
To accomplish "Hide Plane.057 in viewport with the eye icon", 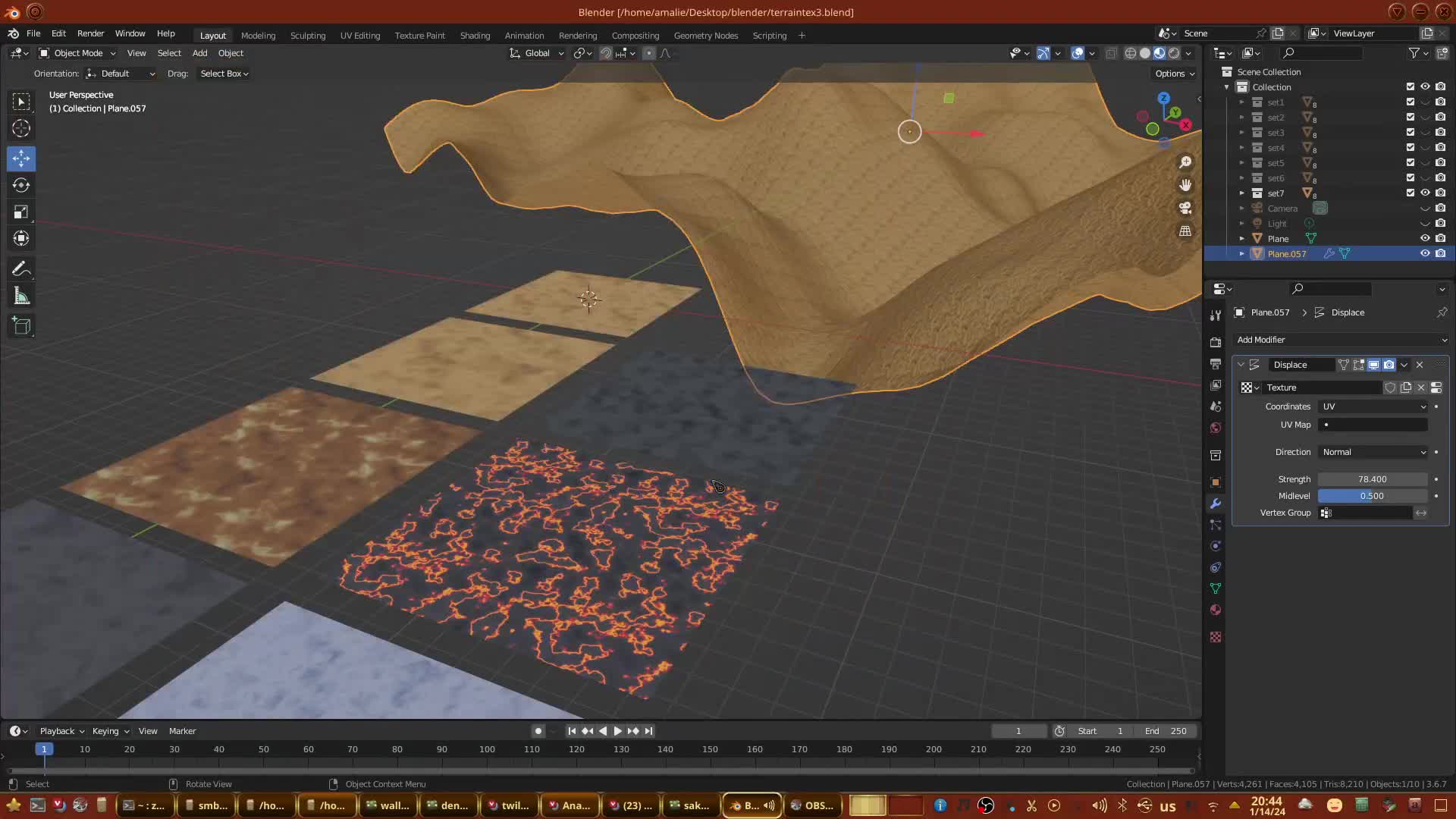I will tap(1425, 253).
